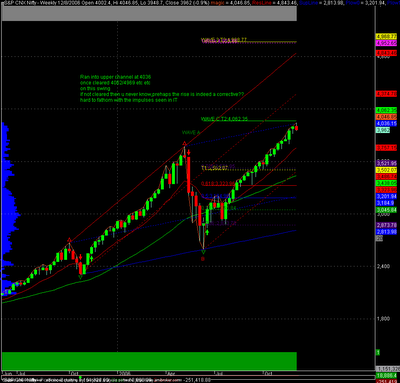The image size is (400, 383).
Task: Click the red down arrow near the April peak
Action: coord(189,153)
